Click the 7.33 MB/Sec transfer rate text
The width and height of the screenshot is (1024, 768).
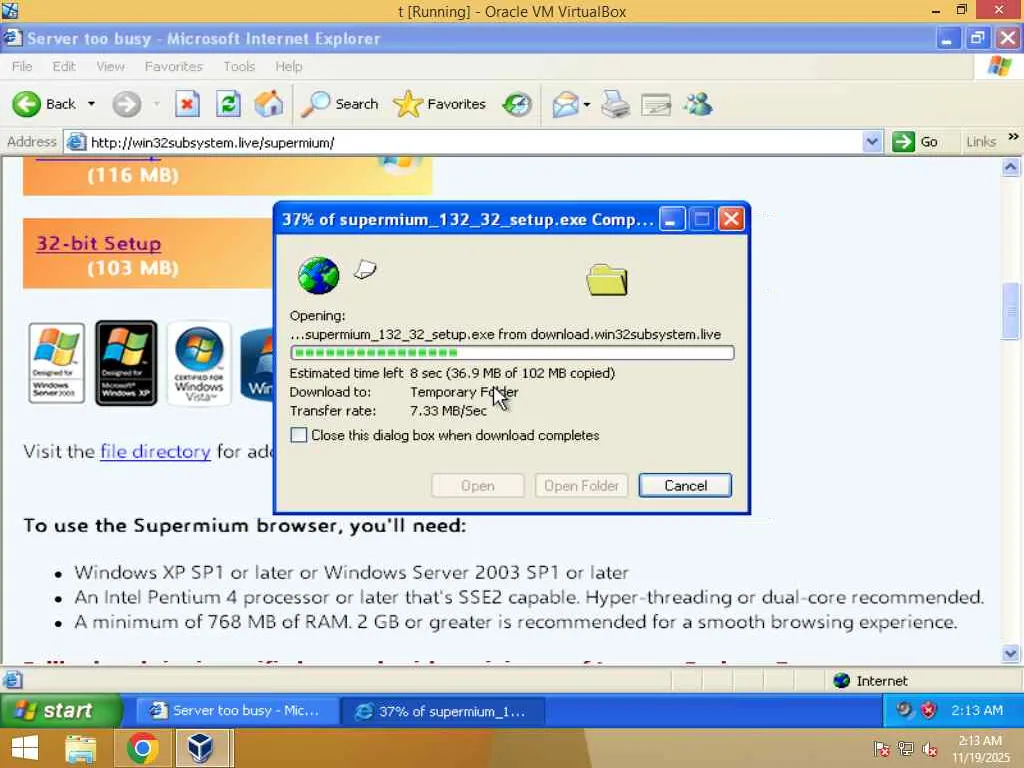tap(448, 411)
